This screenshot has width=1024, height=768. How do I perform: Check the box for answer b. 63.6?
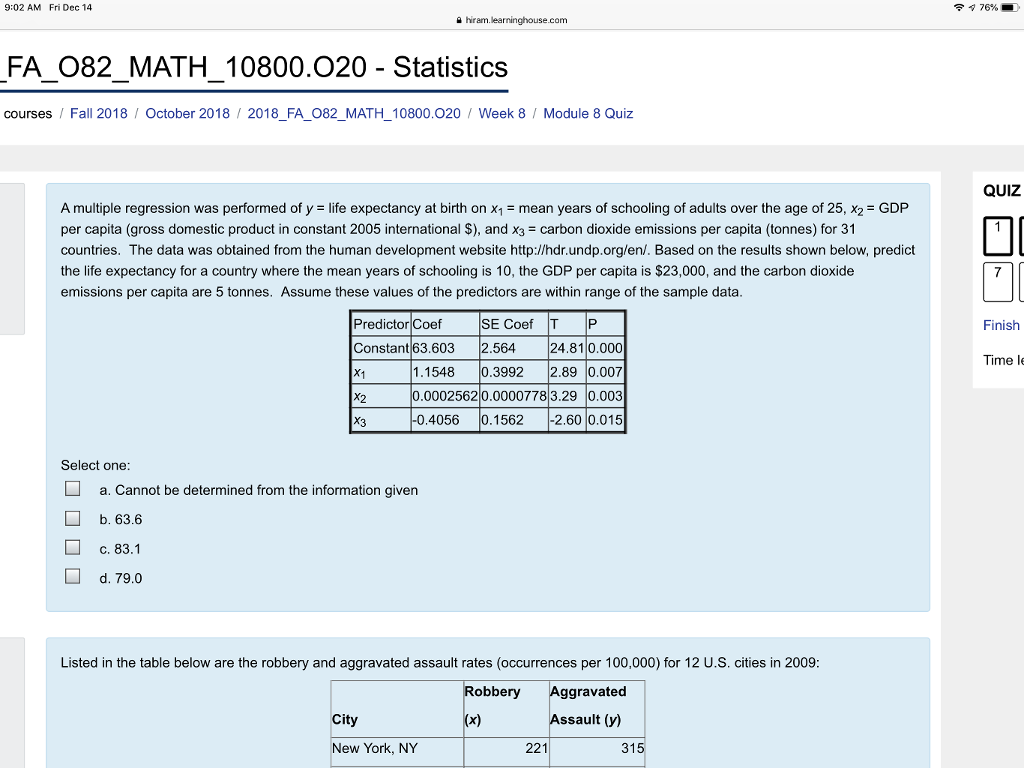point(72,518)
